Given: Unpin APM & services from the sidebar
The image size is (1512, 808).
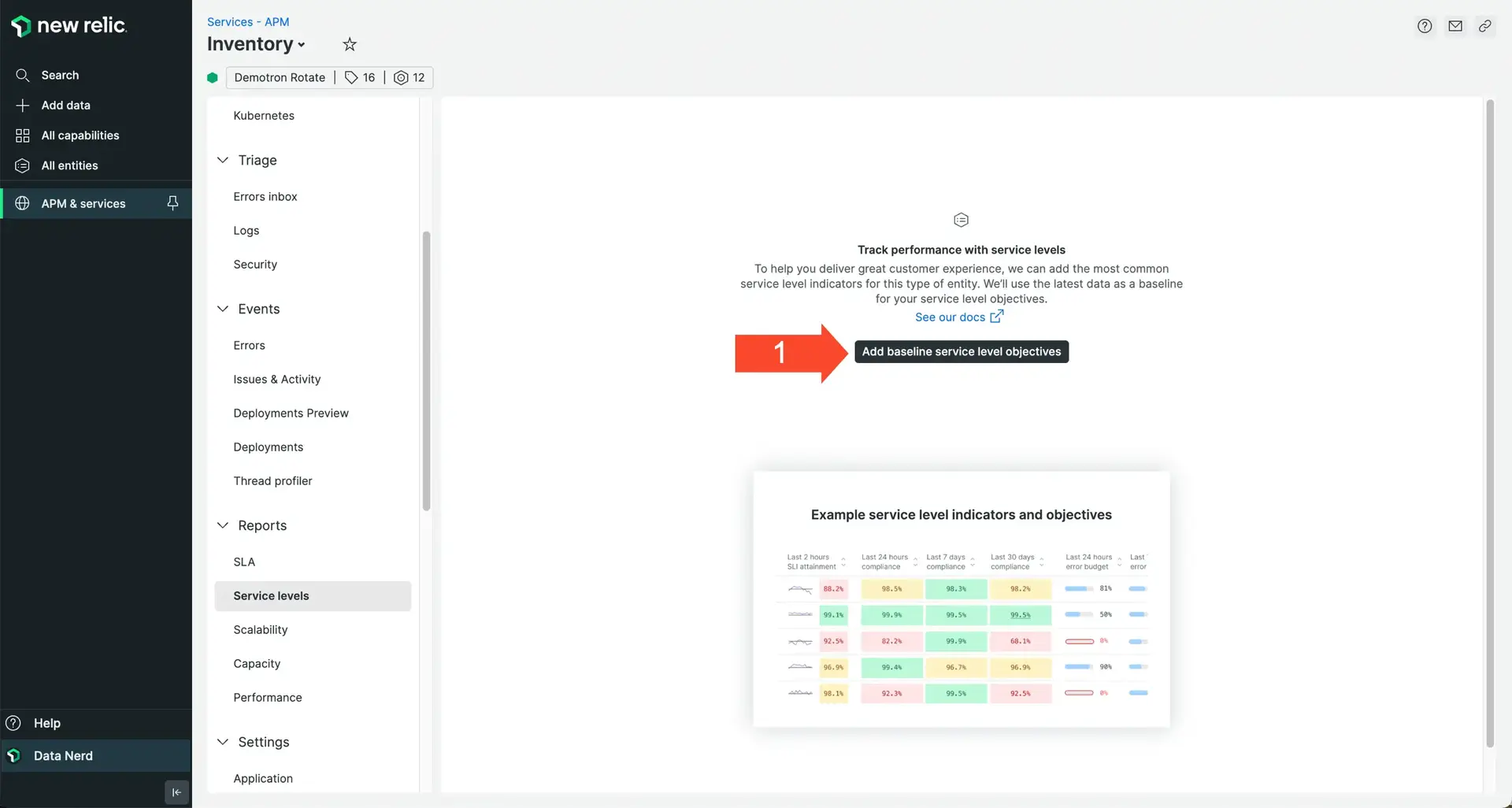Looking at the screenshot, I should [172, 203].
